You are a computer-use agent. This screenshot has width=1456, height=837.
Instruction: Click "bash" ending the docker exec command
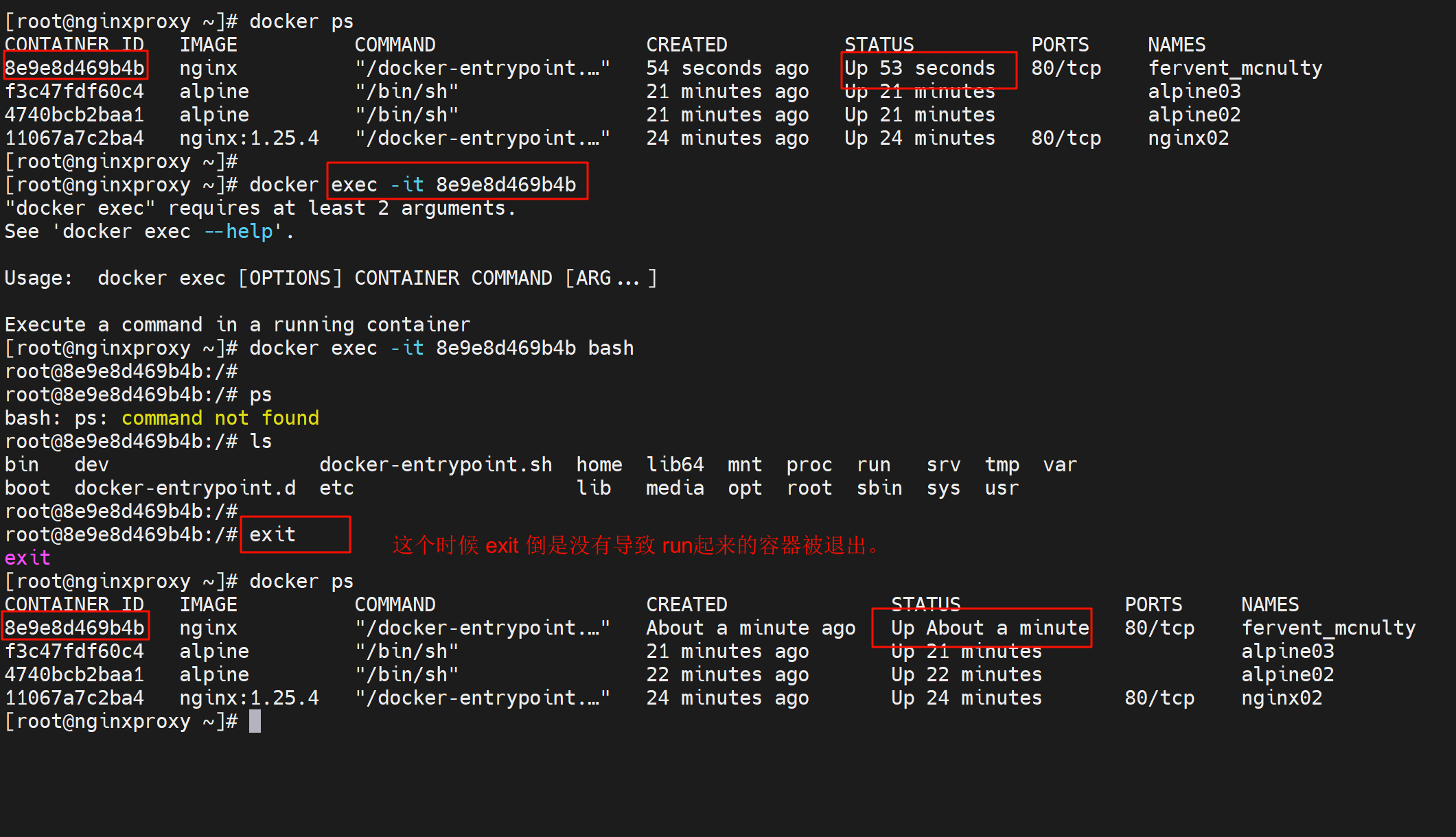tap(610, 348)
